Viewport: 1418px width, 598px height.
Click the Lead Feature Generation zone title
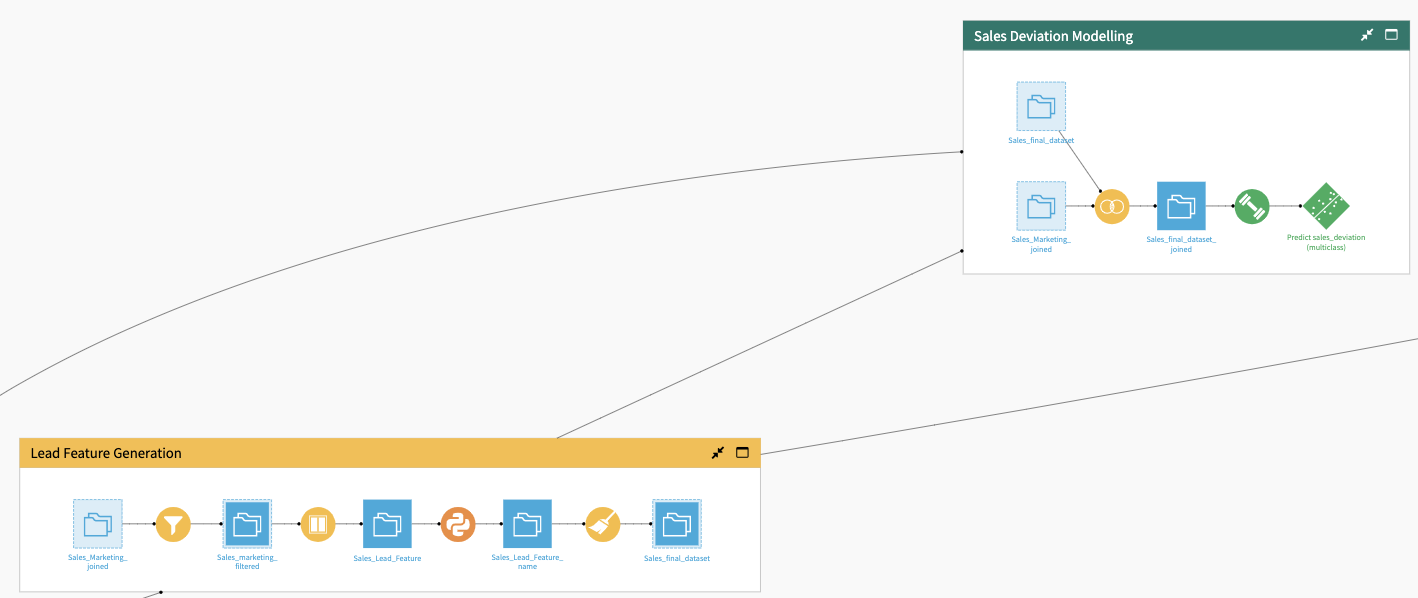(x=106, y=454)
